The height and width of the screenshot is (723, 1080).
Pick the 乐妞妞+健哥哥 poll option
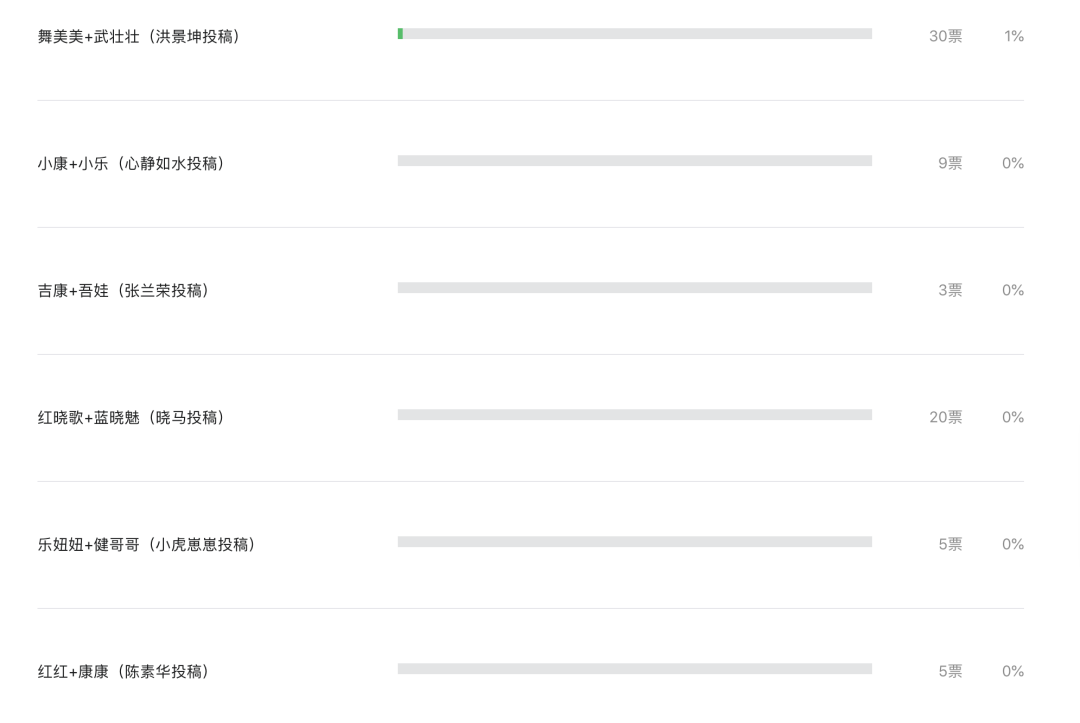(x=147, y=545)
